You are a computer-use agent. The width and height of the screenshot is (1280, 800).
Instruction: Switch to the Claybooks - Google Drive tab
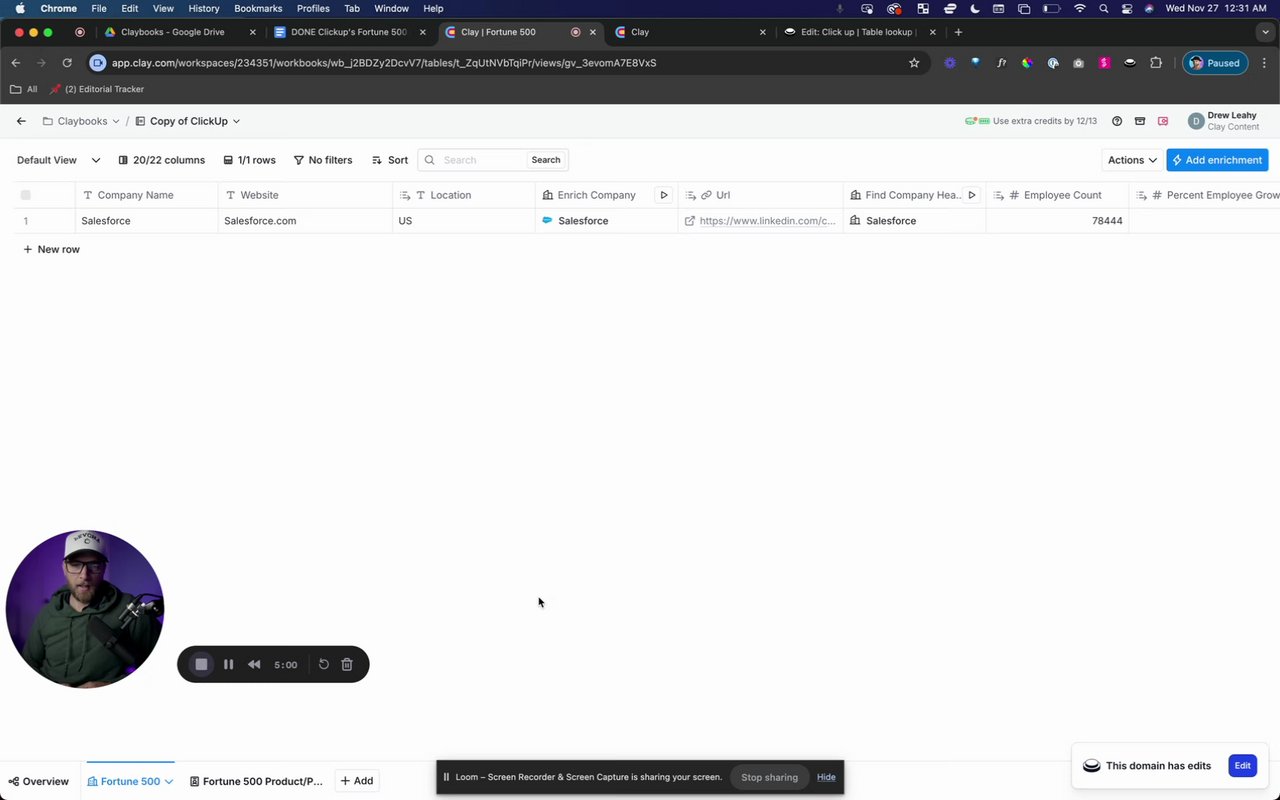click(172, 32)
